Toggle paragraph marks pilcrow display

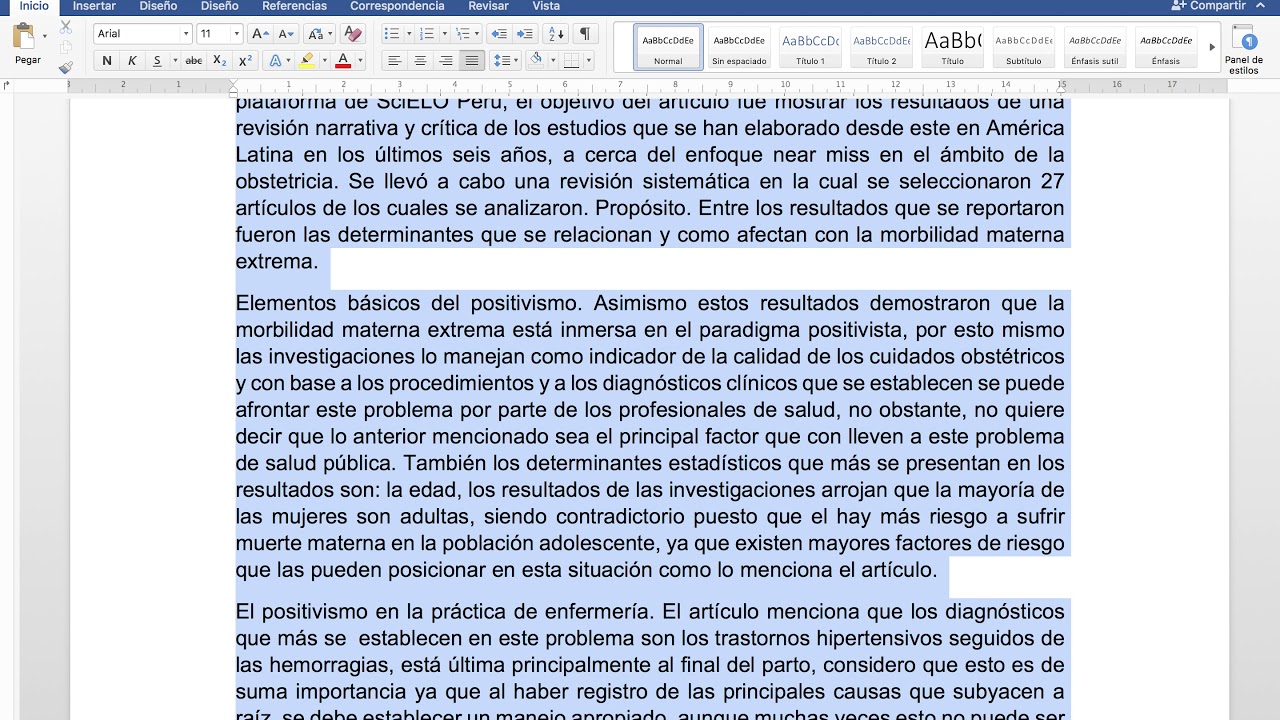(585, 34)
